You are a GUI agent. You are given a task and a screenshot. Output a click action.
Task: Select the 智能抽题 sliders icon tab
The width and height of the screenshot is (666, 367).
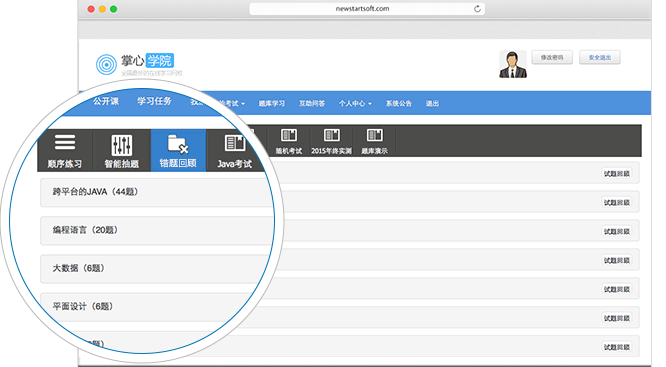tap(121, 150)
